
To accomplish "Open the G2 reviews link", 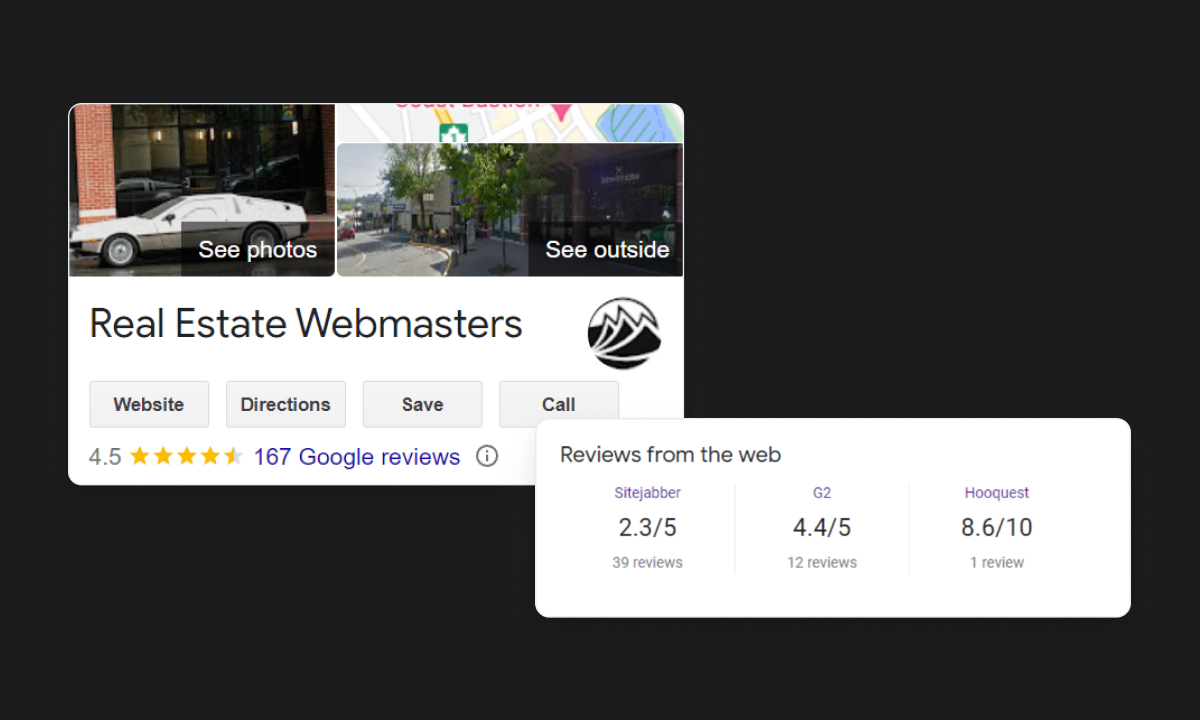I will point(822,493).
